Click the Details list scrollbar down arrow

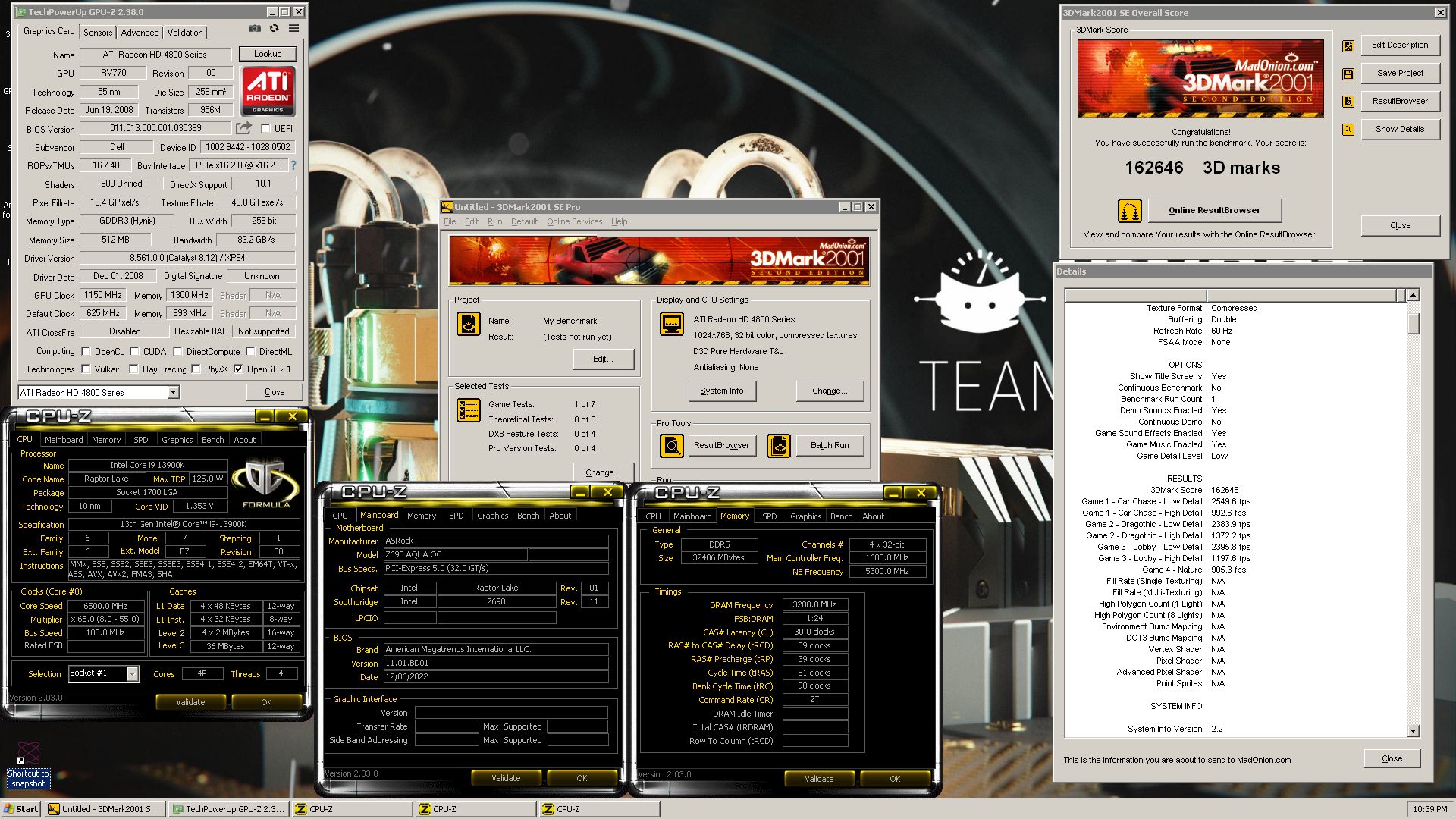click(x=1413, y=731)
